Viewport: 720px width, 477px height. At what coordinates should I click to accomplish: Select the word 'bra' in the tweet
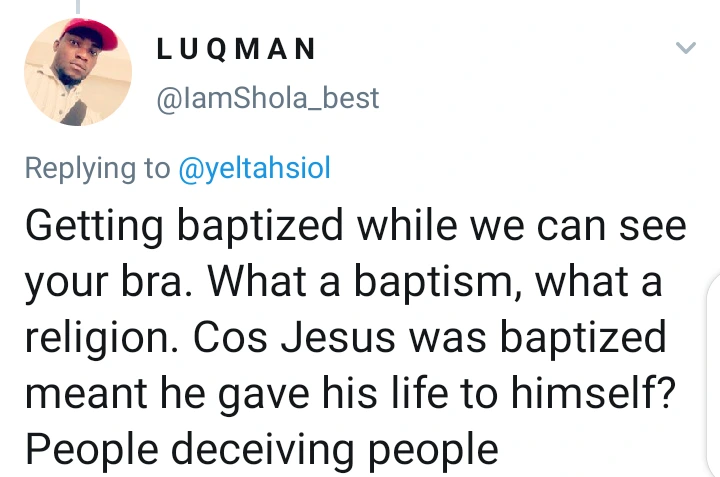point(152,281)
